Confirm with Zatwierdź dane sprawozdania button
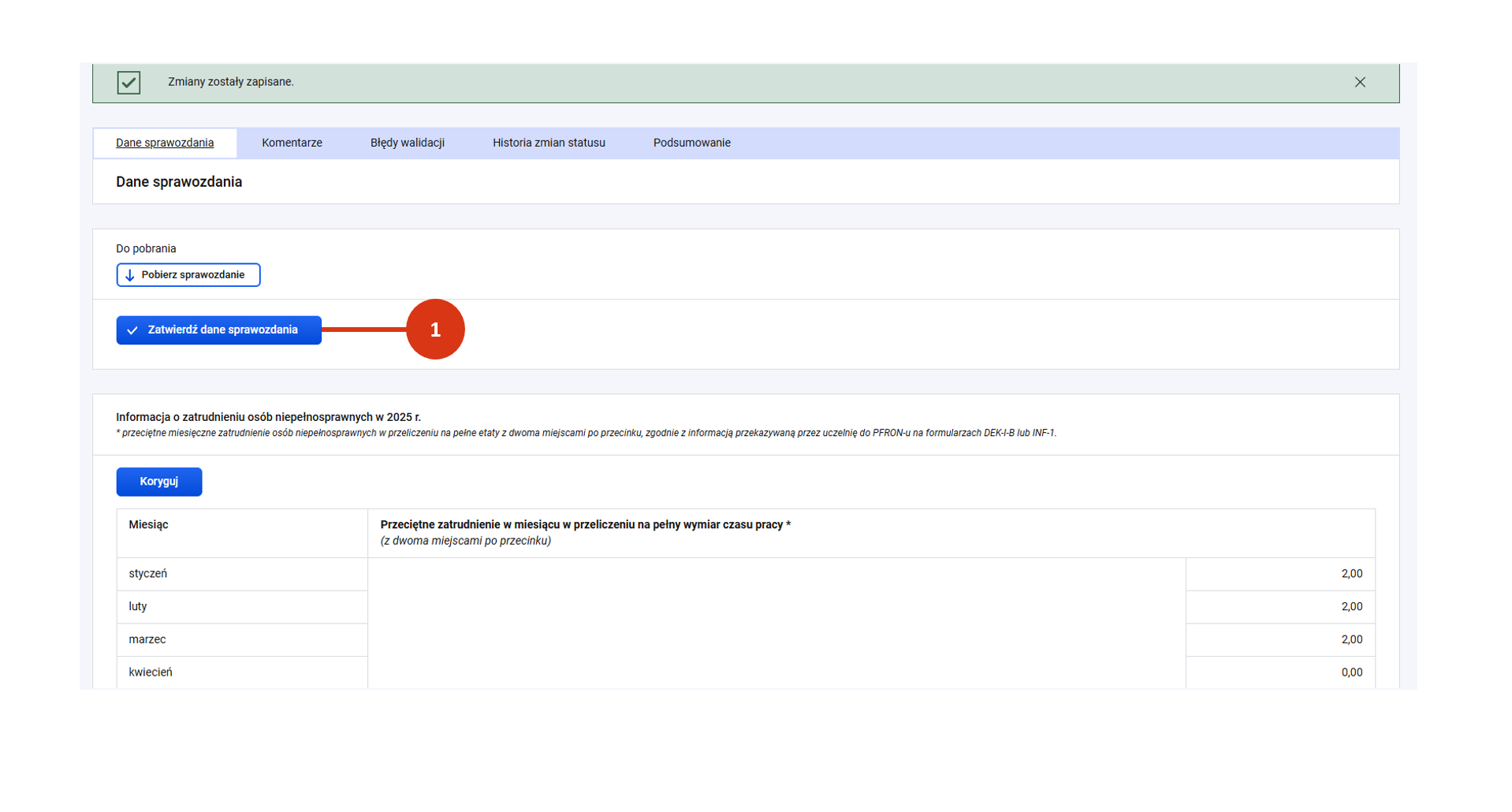 coord(219,330)
